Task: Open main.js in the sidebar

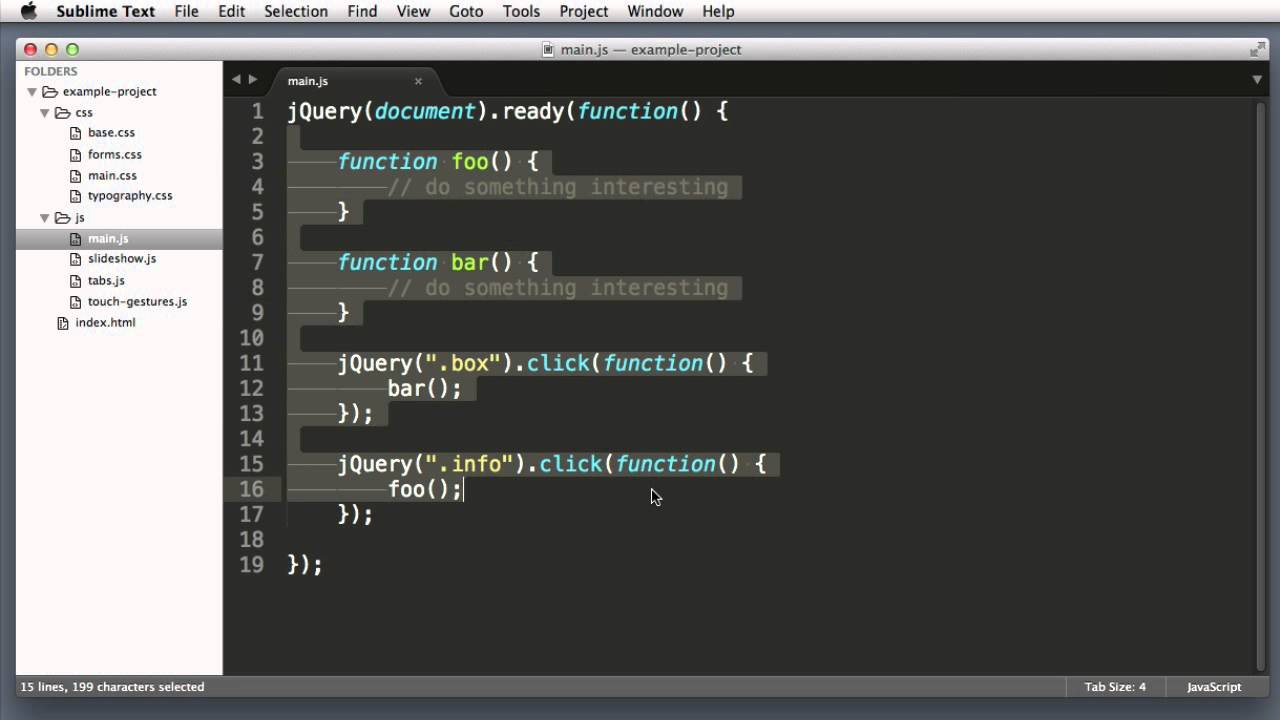Action: pyautogui.click(x=108, y=239)
